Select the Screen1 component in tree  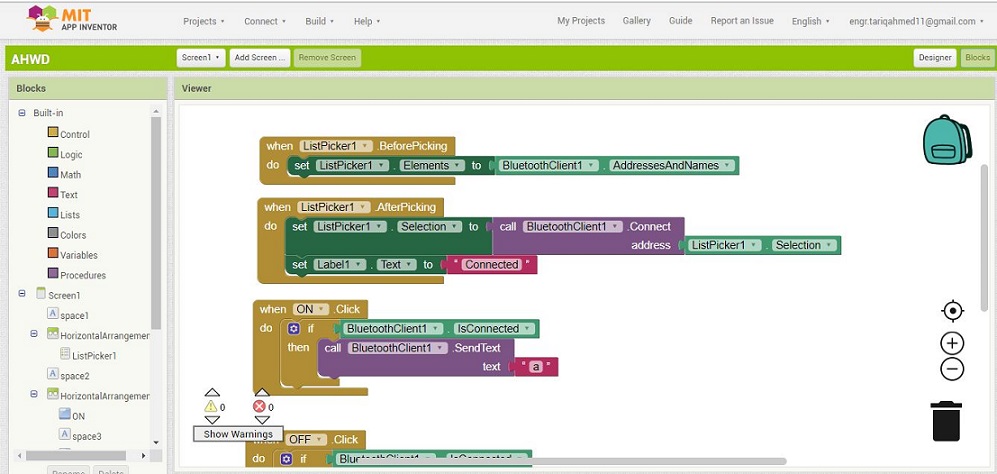click(58, 295)
